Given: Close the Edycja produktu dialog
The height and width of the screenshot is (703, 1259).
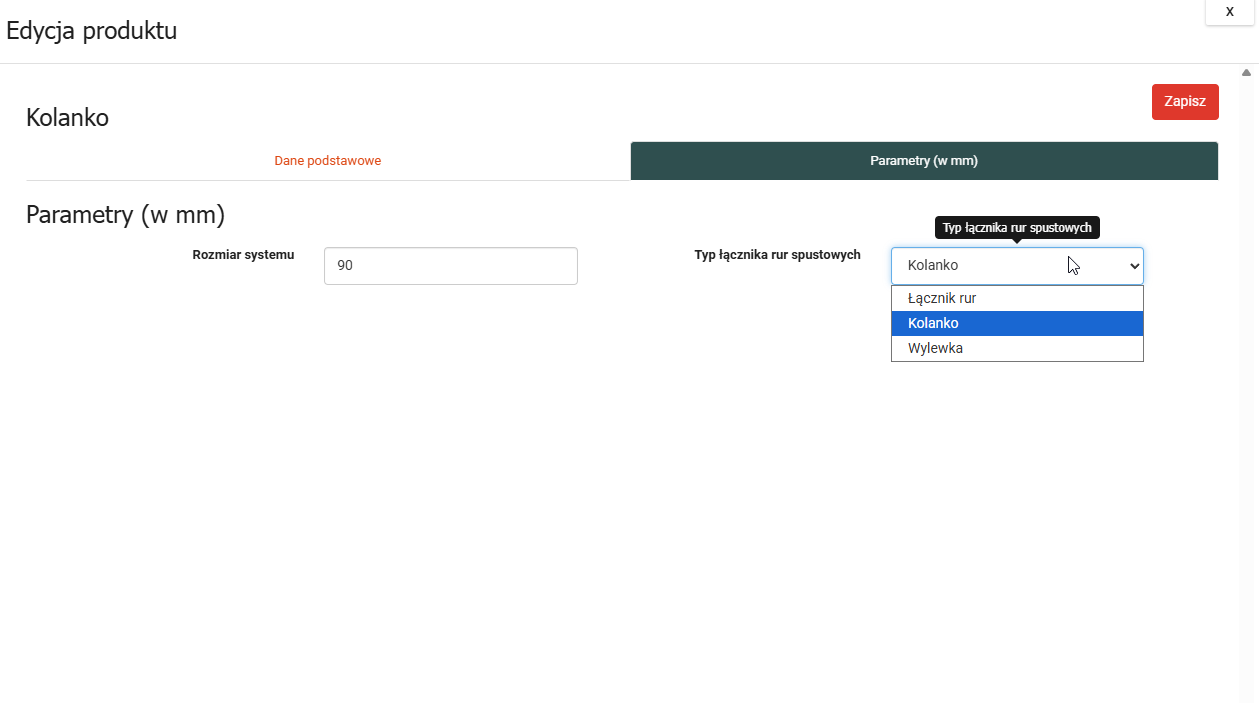Looking at the screenshot, I should (x=1229, y=12).
